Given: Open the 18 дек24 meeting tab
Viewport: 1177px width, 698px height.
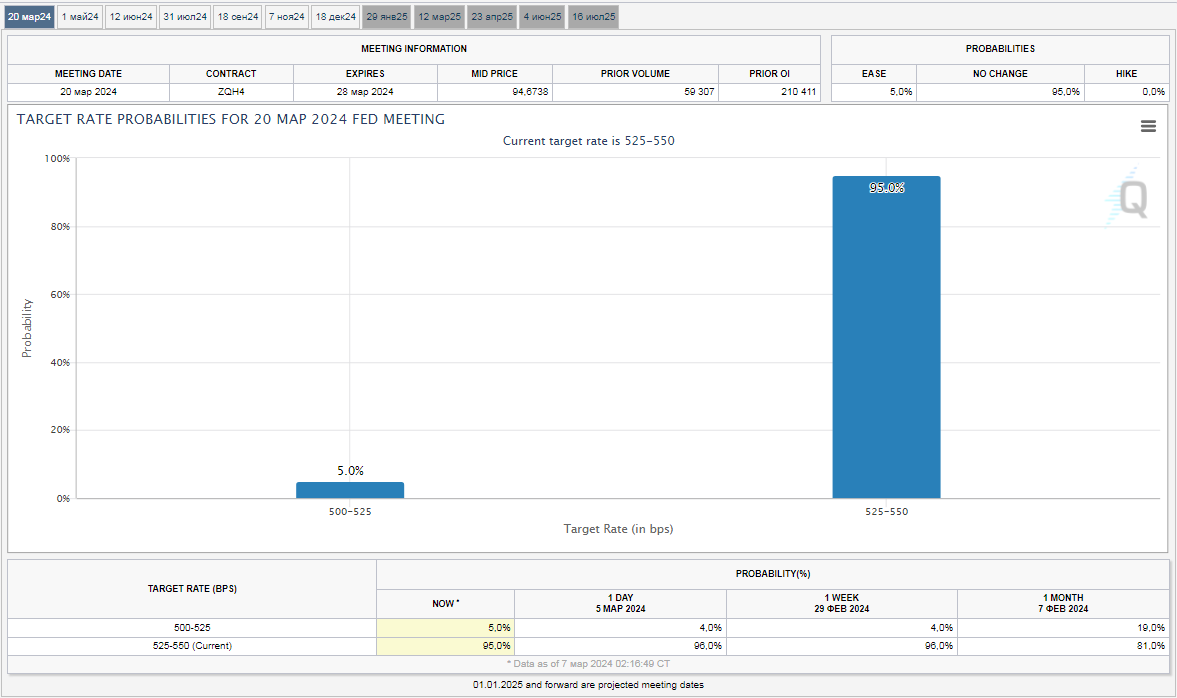Looking at the screenshot, I should [x=335, y=17].
